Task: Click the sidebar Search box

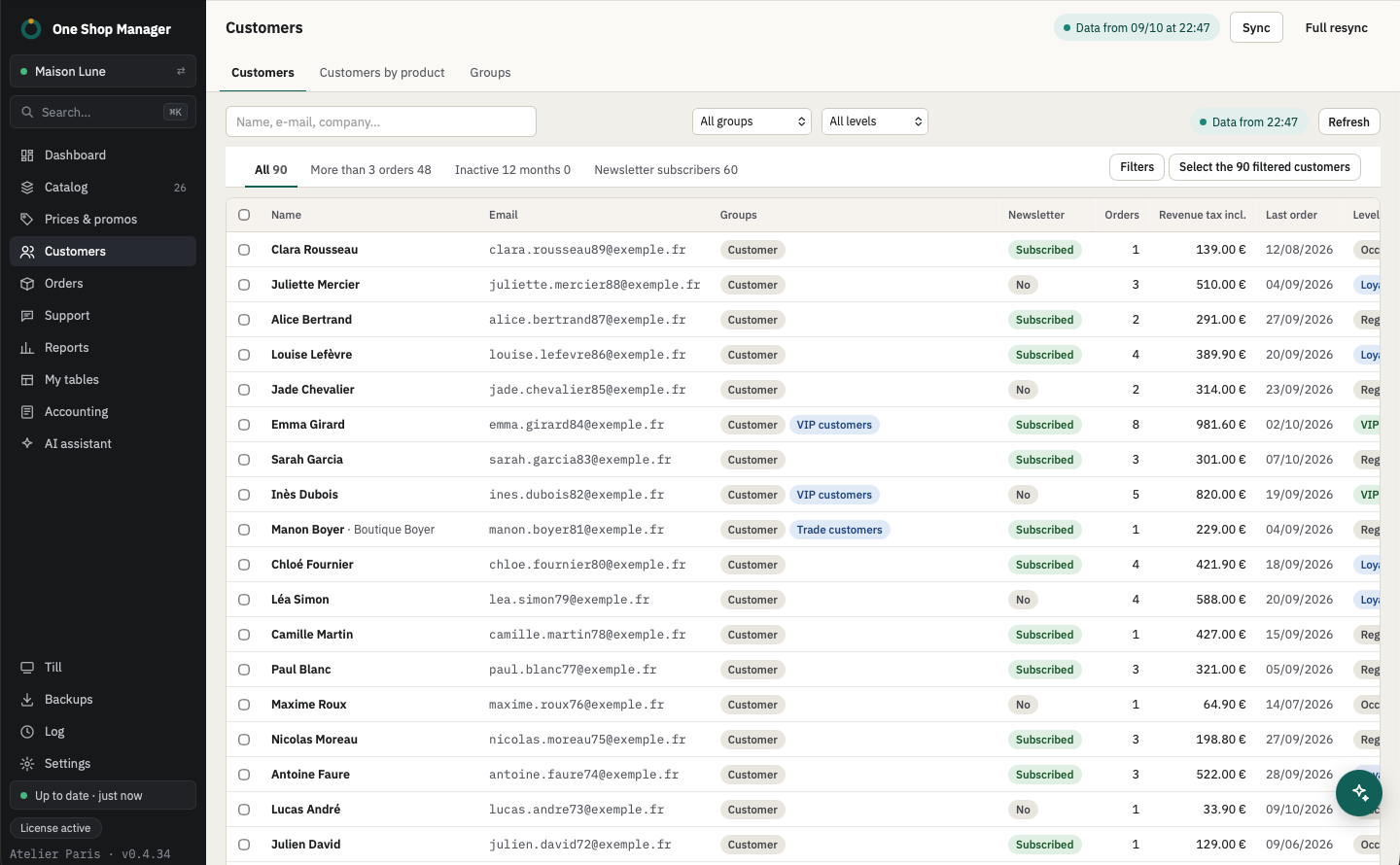Action: 103,112
